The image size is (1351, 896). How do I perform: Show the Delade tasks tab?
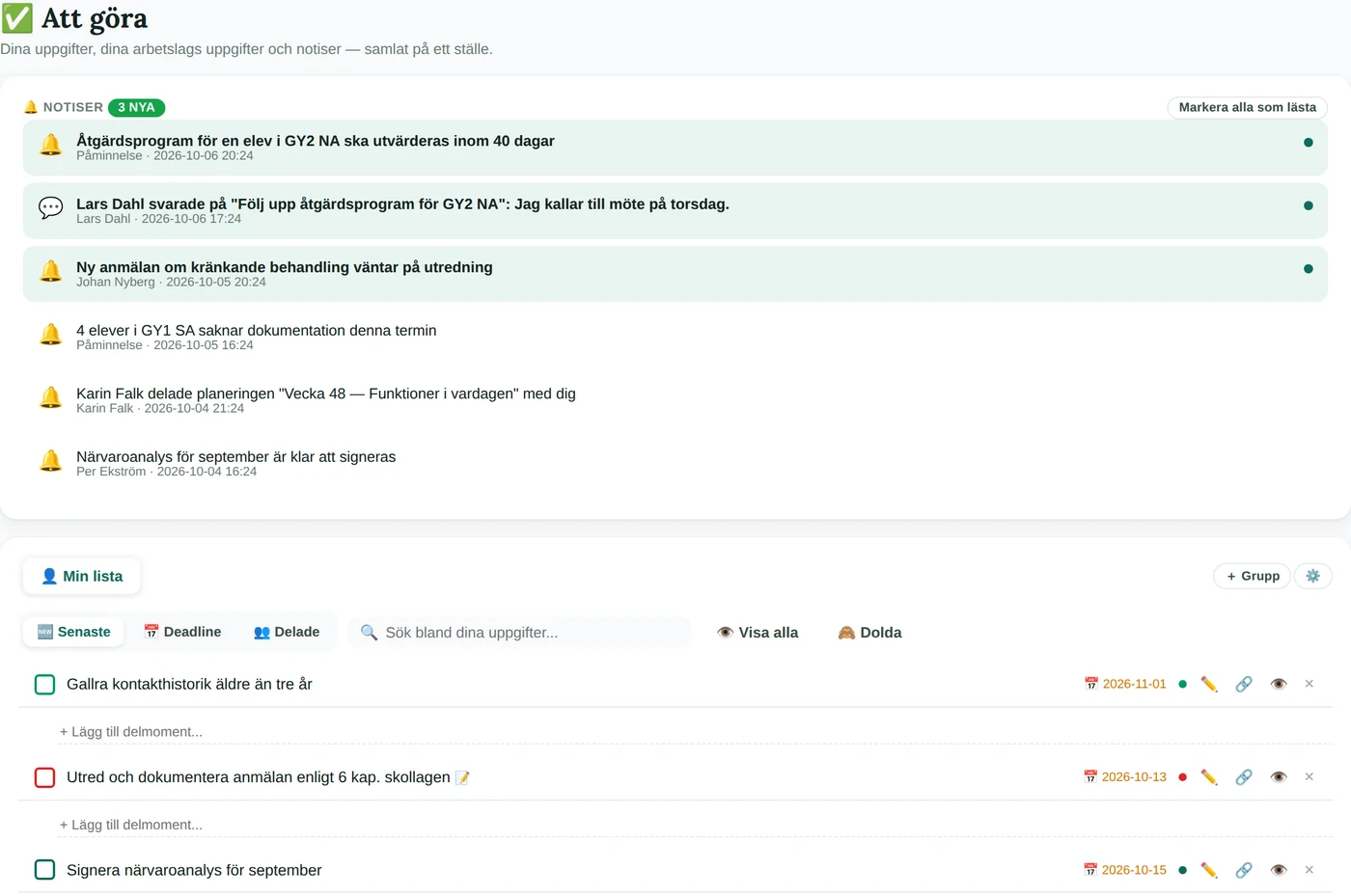click(287, 632)
